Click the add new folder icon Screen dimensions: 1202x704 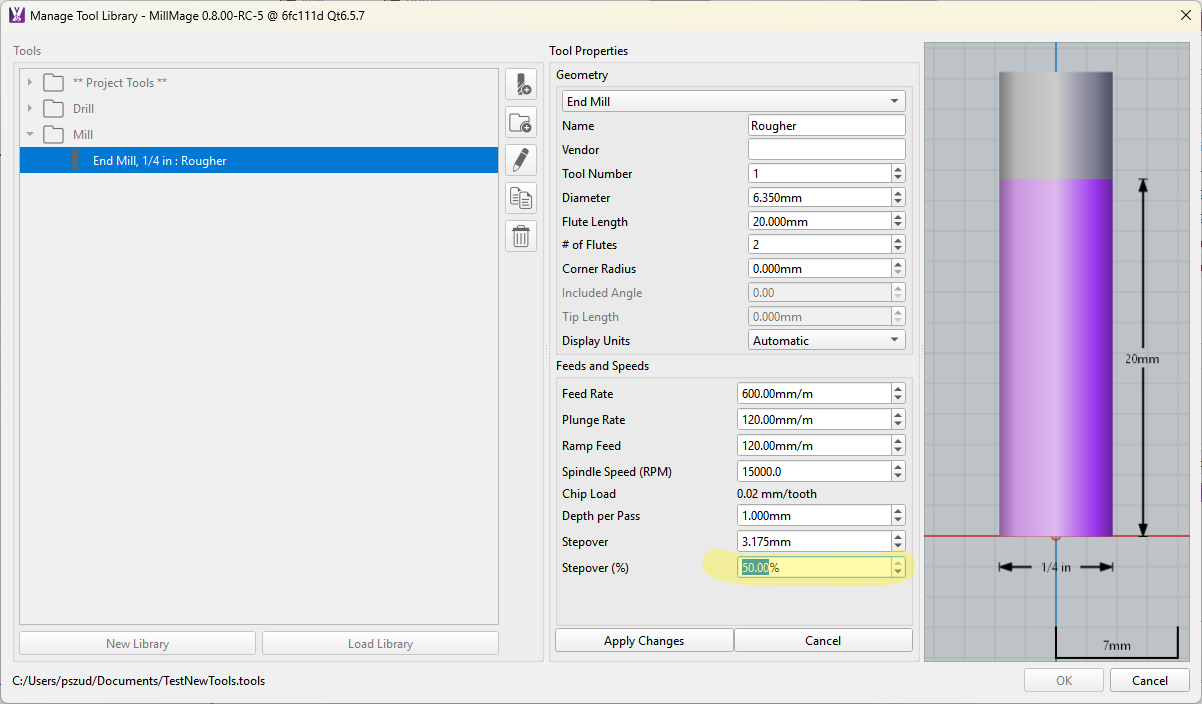point(521,123)
